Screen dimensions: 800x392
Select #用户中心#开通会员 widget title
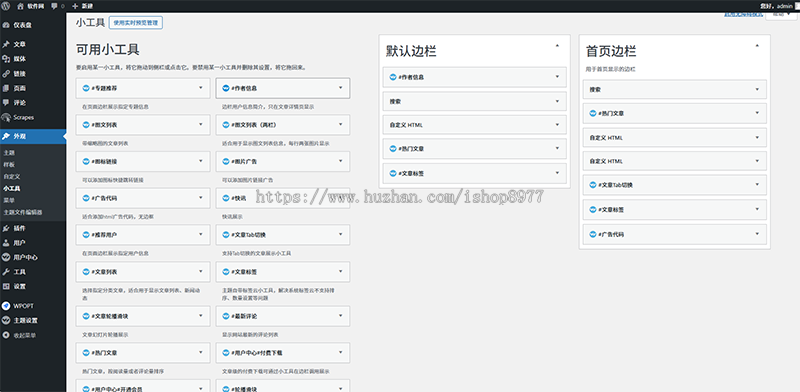point(116,389)
